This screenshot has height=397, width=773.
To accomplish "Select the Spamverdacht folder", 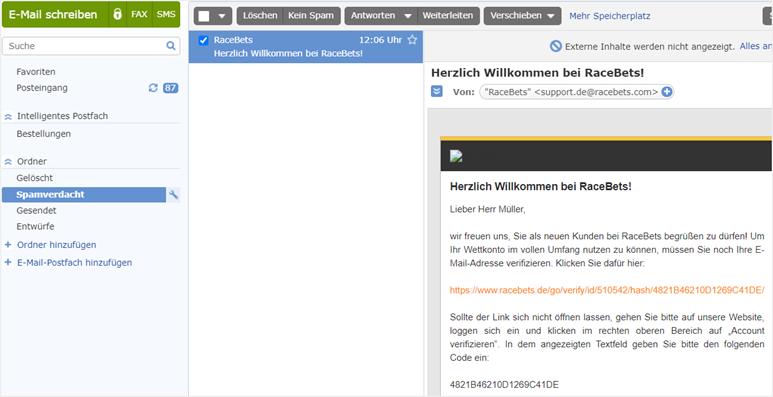I will pyautogui.click(x=84, y=195).
